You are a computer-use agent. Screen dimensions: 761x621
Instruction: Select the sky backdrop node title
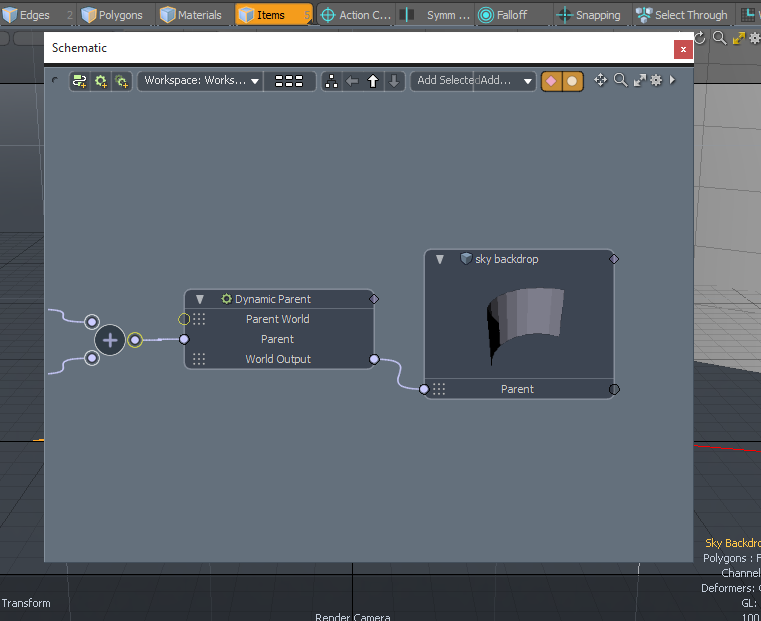(x=507, y=259)
